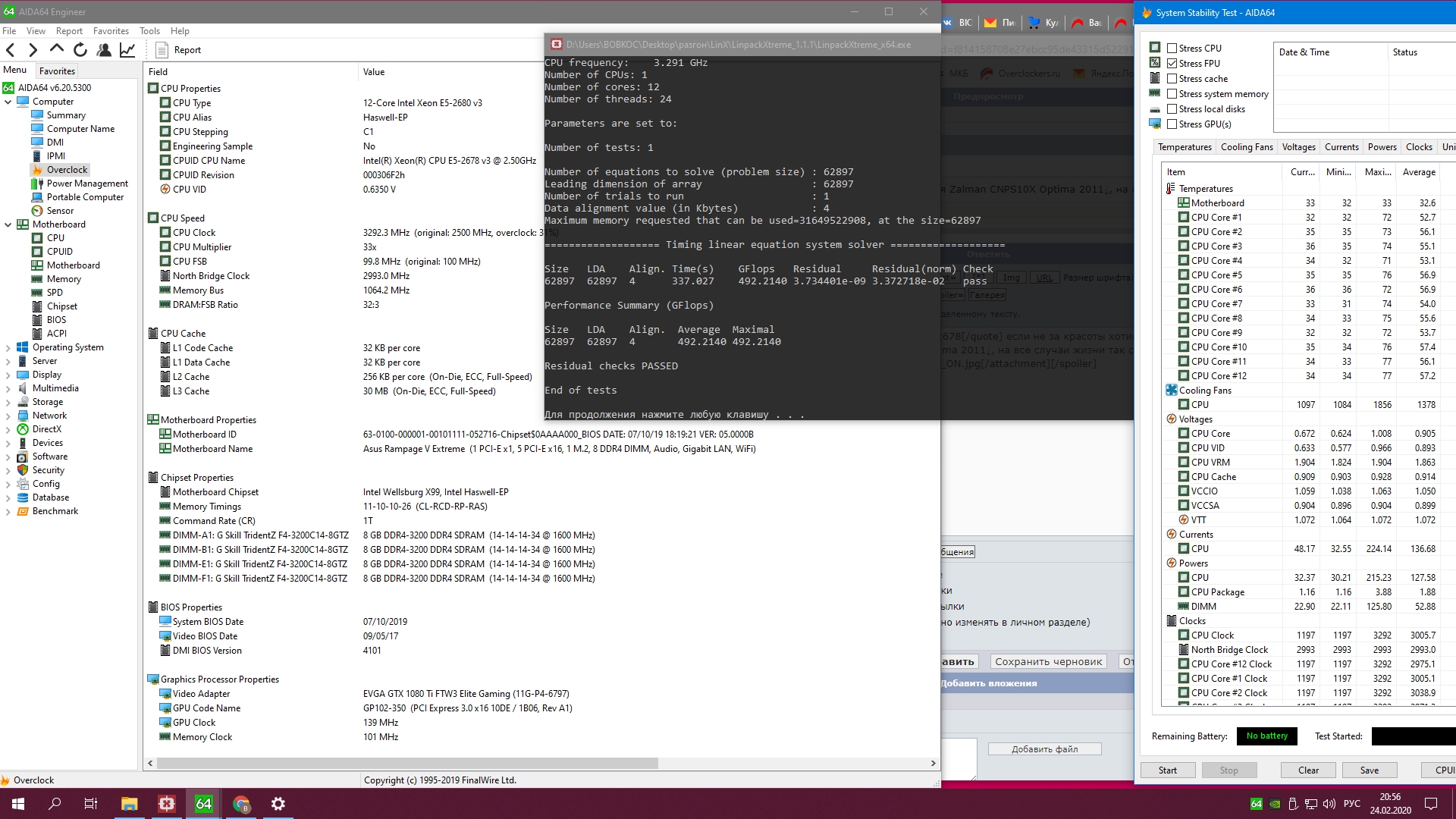This screenshot has height=819, width=1456.
Task: Click the Save button in stability test
Action: point(1369,770)
